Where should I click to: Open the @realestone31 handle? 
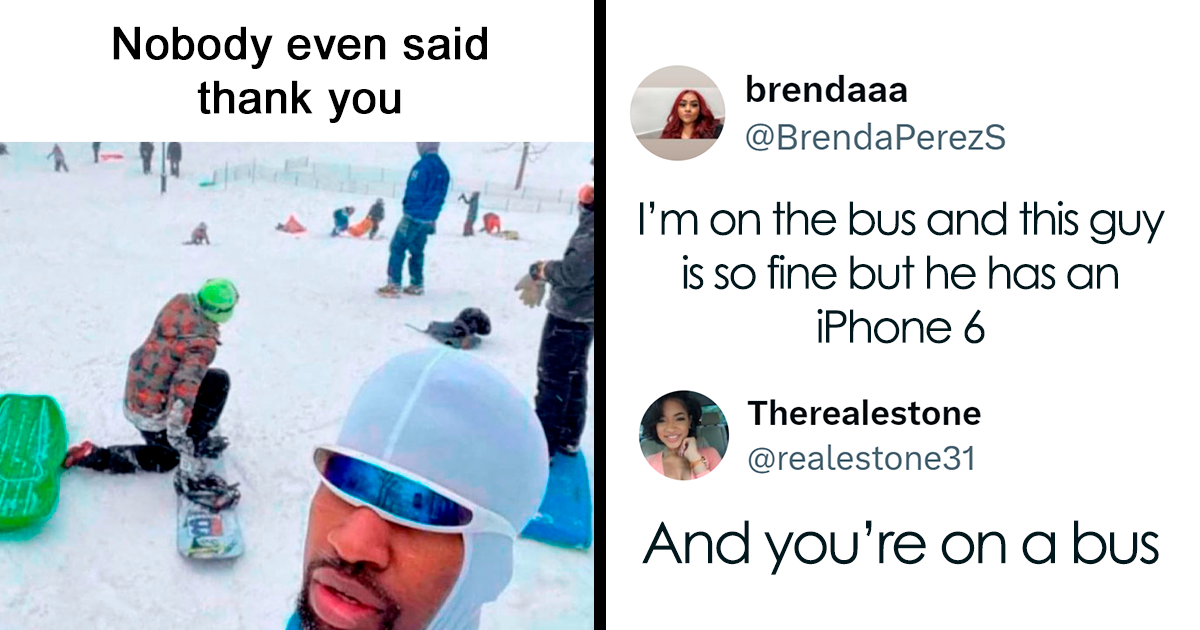(x=861, y=459)
